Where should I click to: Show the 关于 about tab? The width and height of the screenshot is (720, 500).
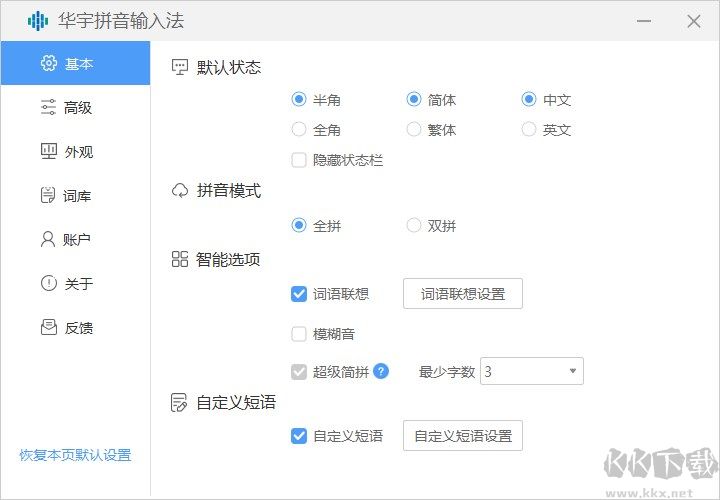click(75, 283)
